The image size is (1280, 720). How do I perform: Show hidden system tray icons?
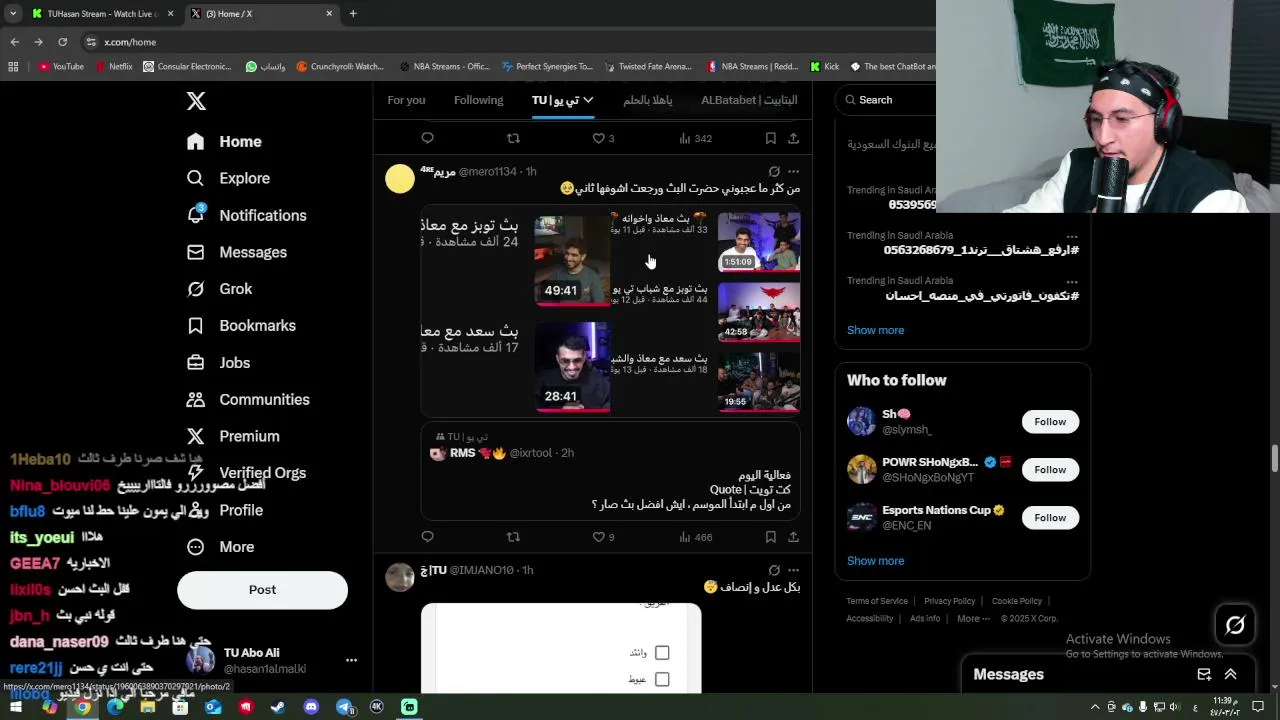(1094, 707)
